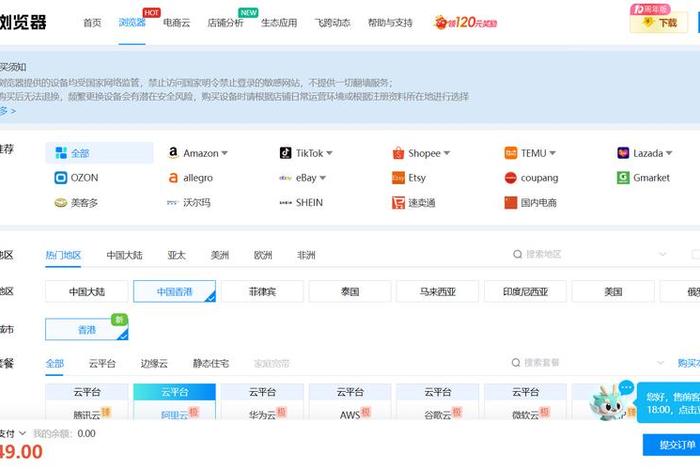
Task: Select the 泰国 region option
Action: [350, 291]
